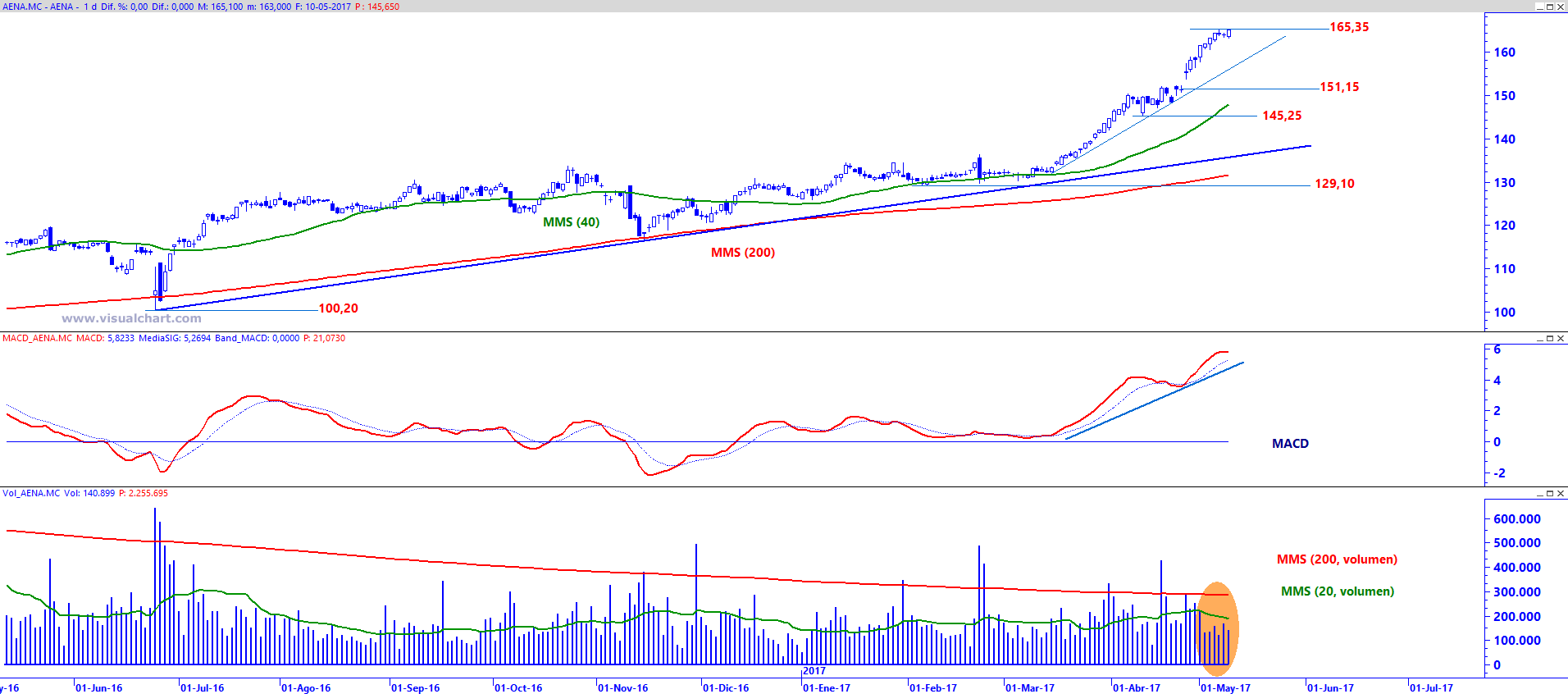Click the P: 2.255.695 volume readout
This screenshot has width=1568, height=694.
144,493
